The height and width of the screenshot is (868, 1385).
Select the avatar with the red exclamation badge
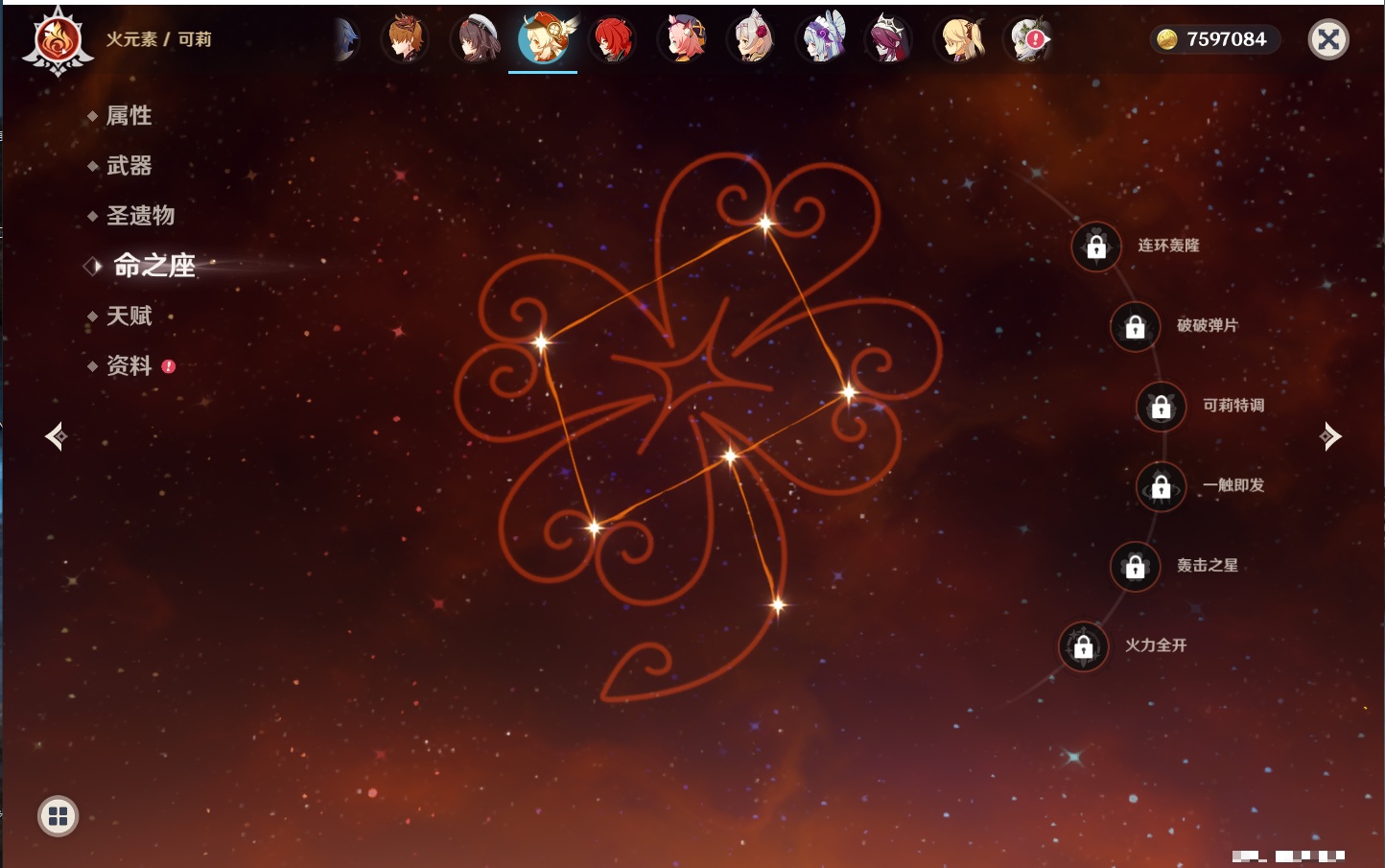coord(1029,39)
